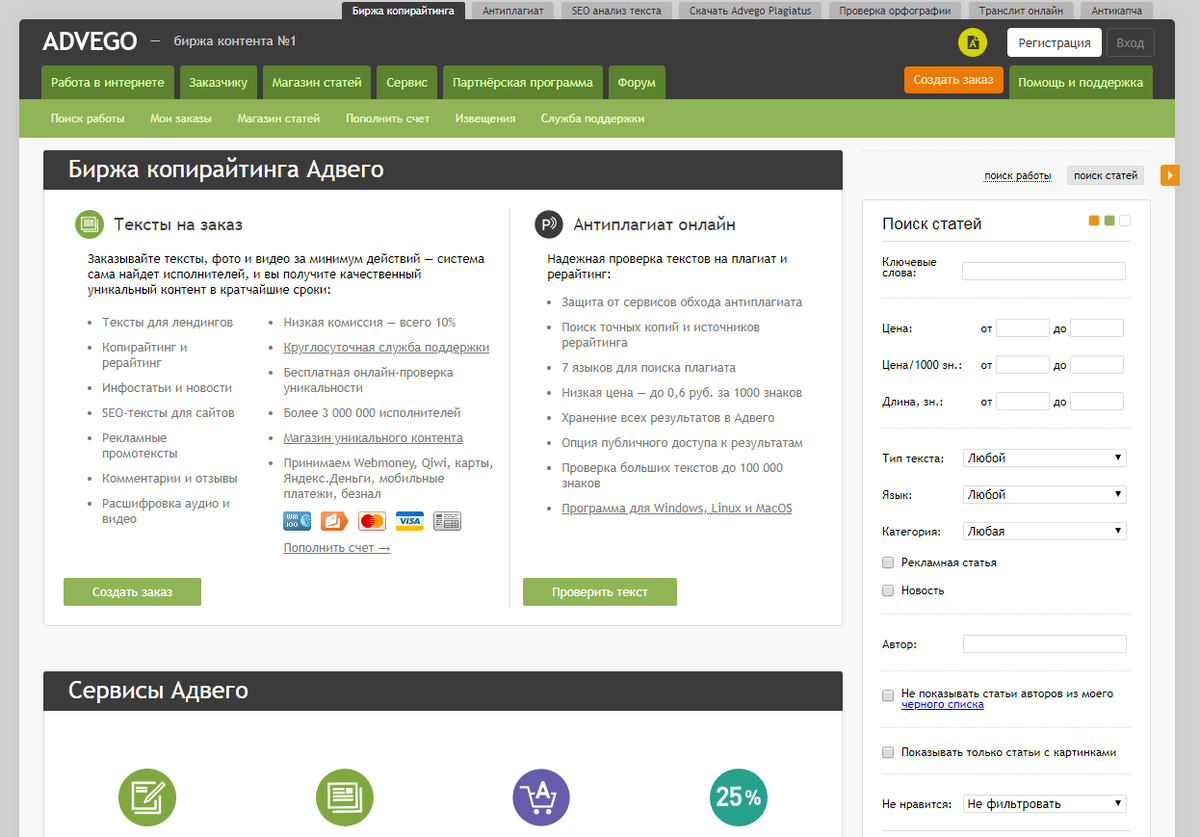Open the 'Заказчику' menu
The image size is (1200, 837).
click(218, 82)
